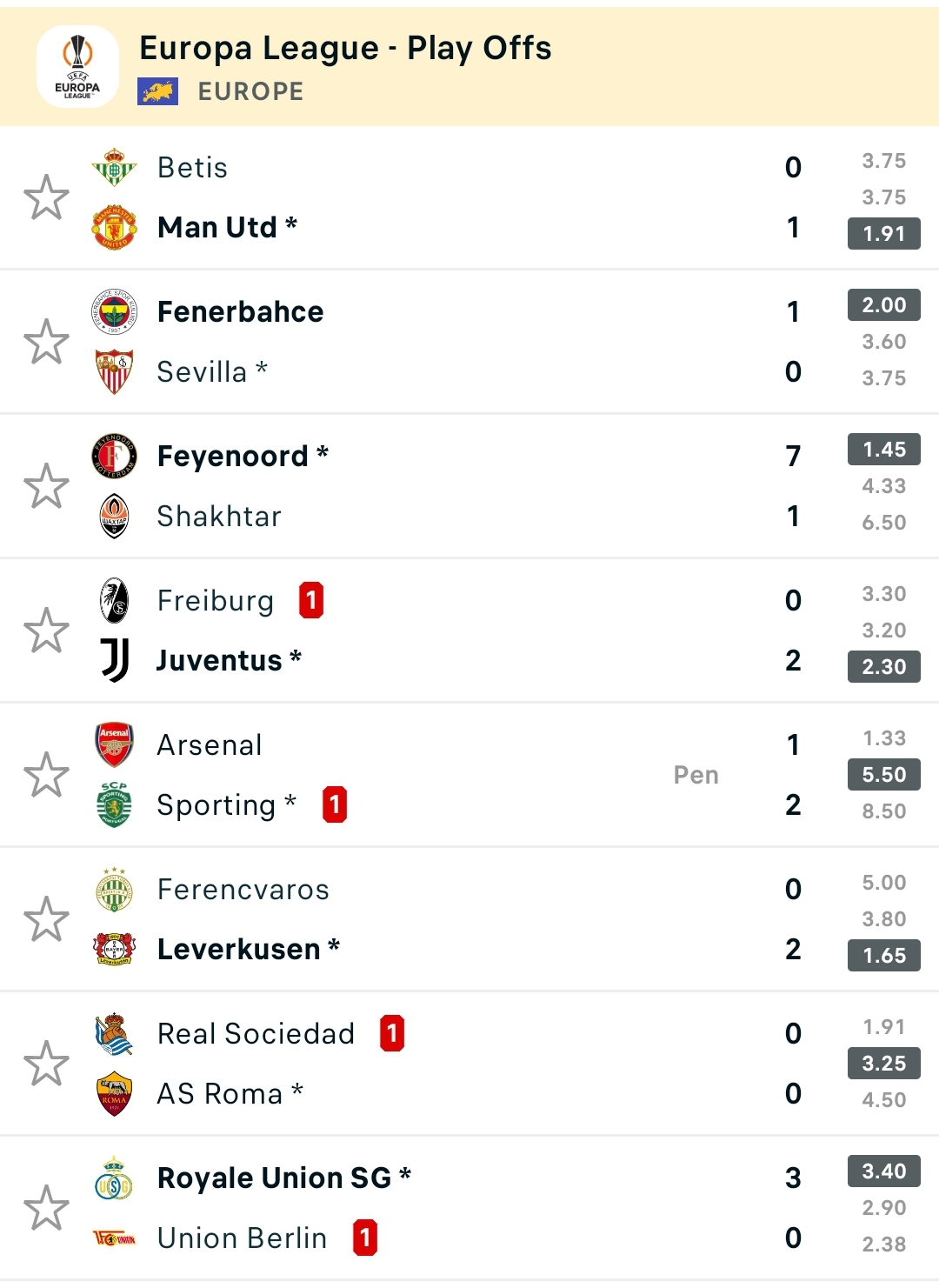Tap the Juventus logo
Image resolution: width=939 pixels, height=1288 pixels.
click(114, 660)
